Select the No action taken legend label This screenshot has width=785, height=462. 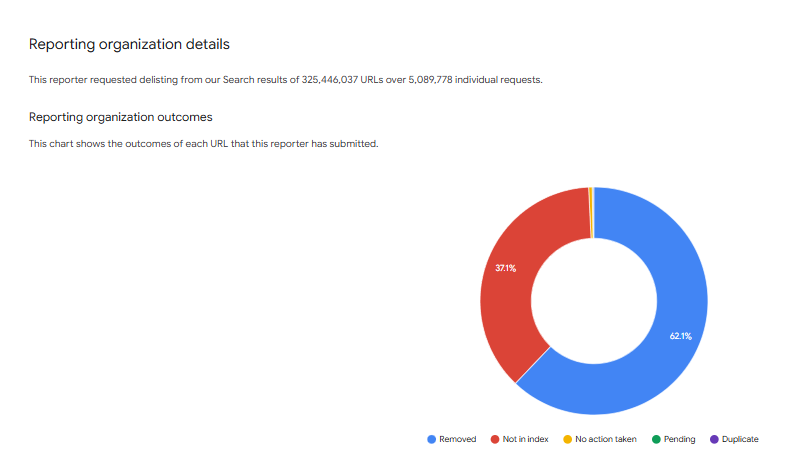click(x=606, y=439)
